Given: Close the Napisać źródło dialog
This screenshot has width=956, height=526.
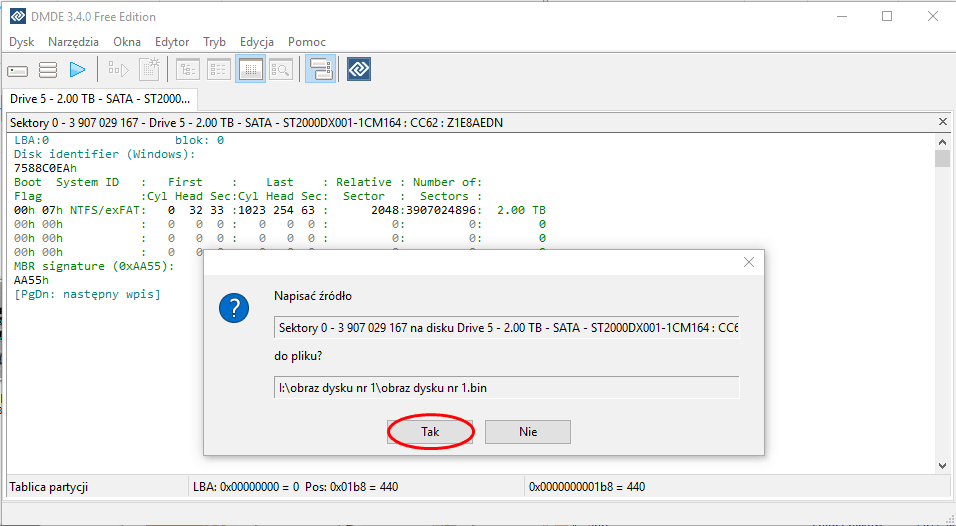Looking at the screenshot, I should click(748, 263).
